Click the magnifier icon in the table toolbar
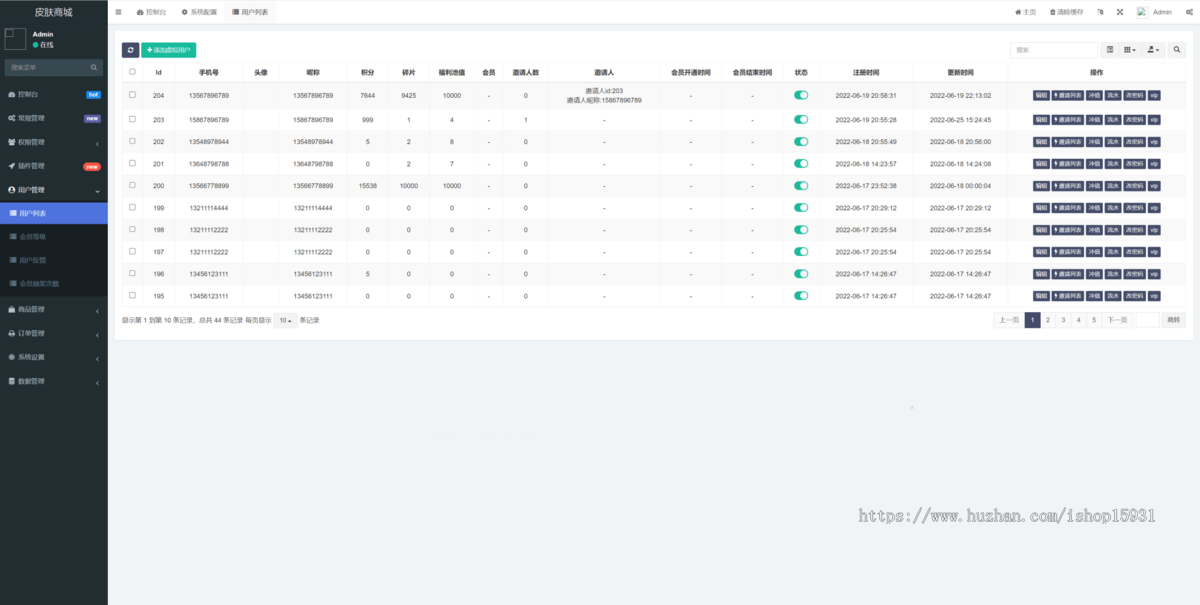This screenshot has width=1200, height=605. [x=1176, y=50]
